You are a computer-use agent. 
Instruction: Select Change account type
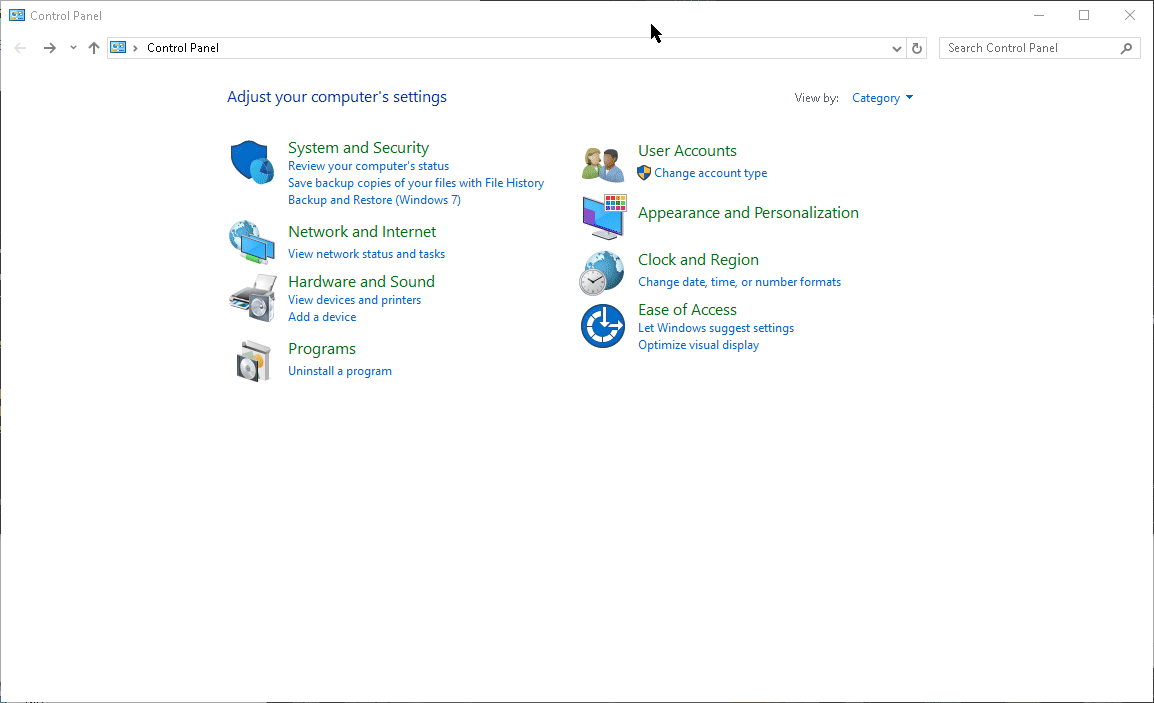(711, 173)
